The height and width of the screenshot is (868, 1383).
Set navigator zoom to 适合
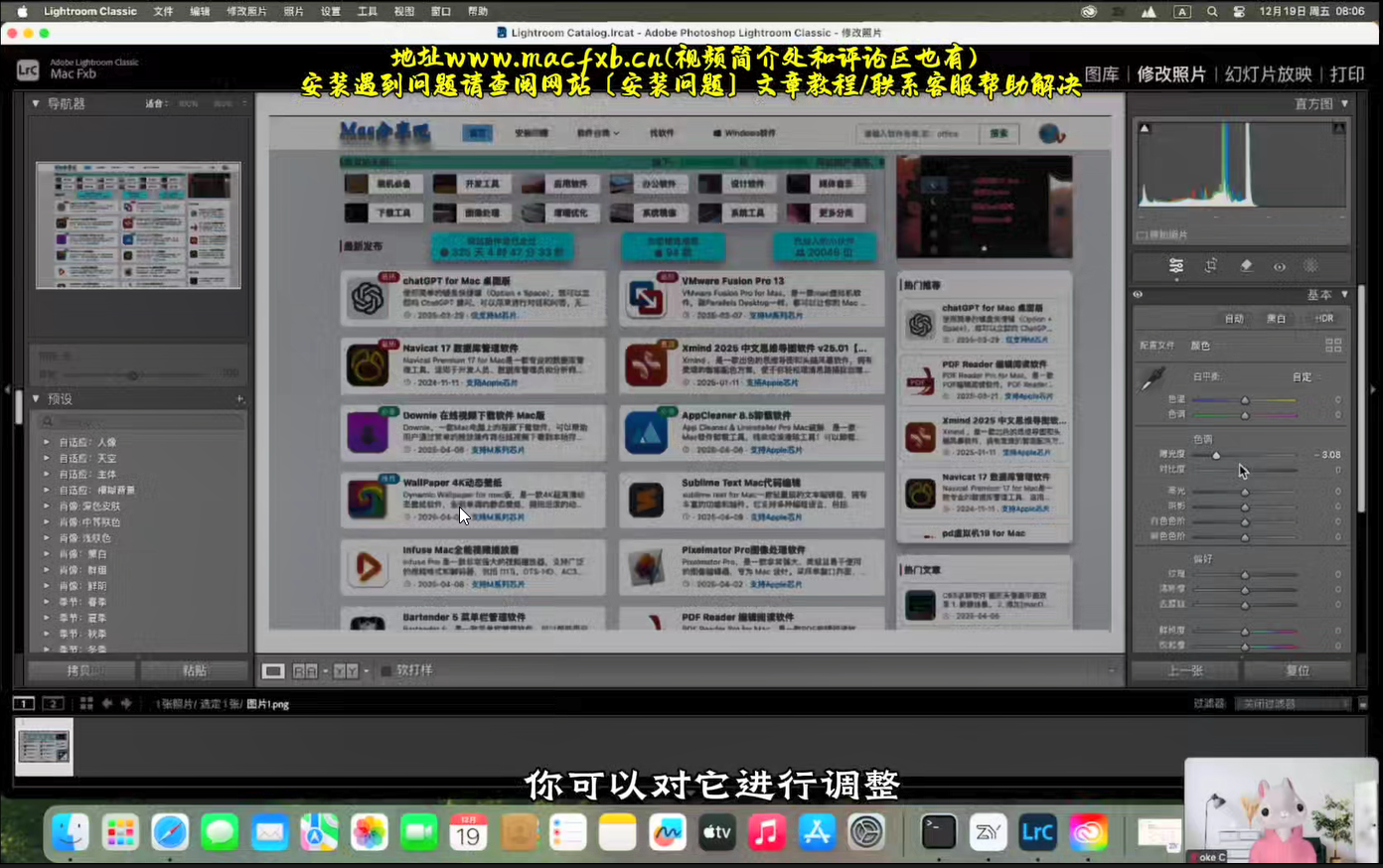click(x=155, y=103)
